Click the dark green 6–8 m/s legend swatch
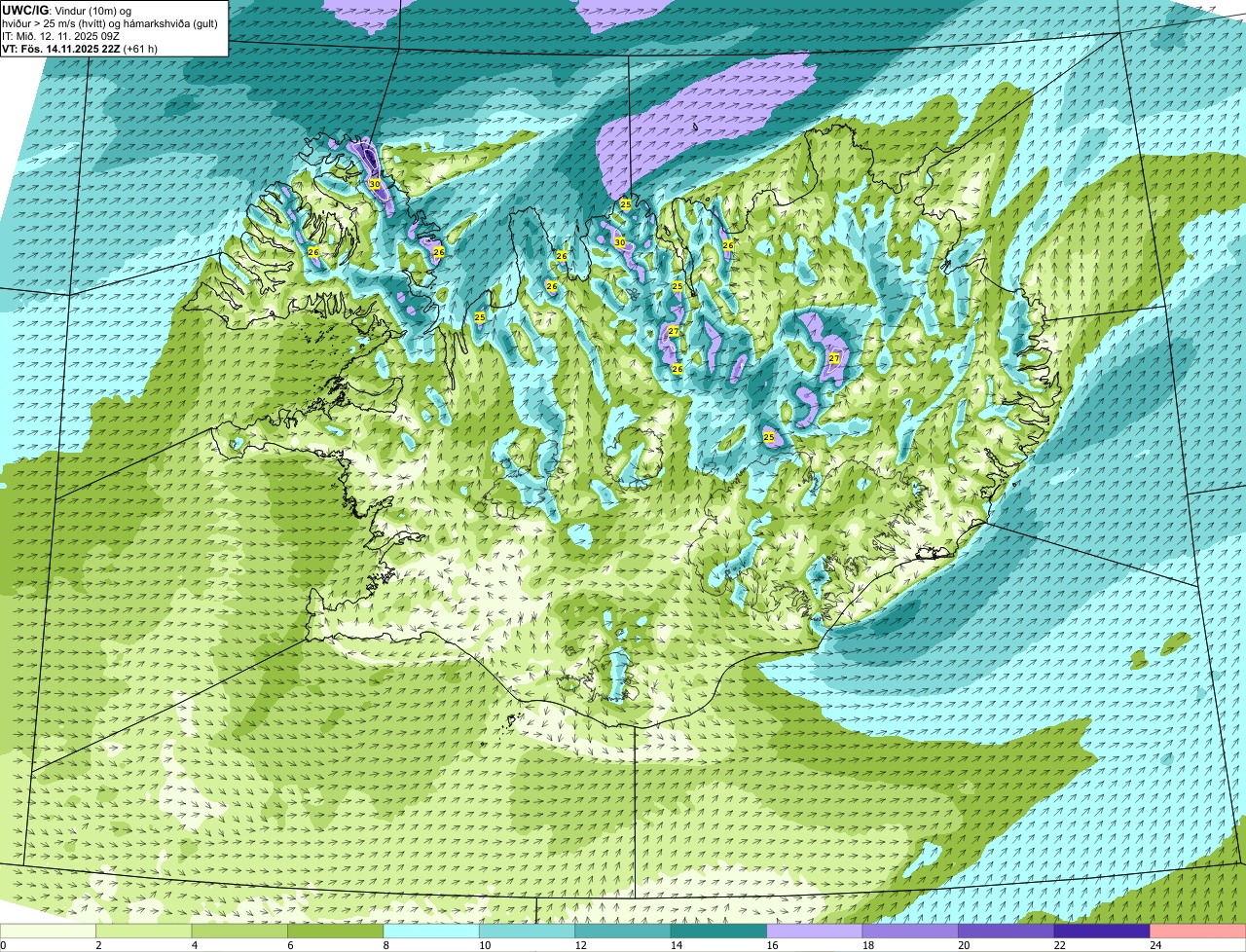The height and width of the screenshot is (952, 1246). (336, 931)
